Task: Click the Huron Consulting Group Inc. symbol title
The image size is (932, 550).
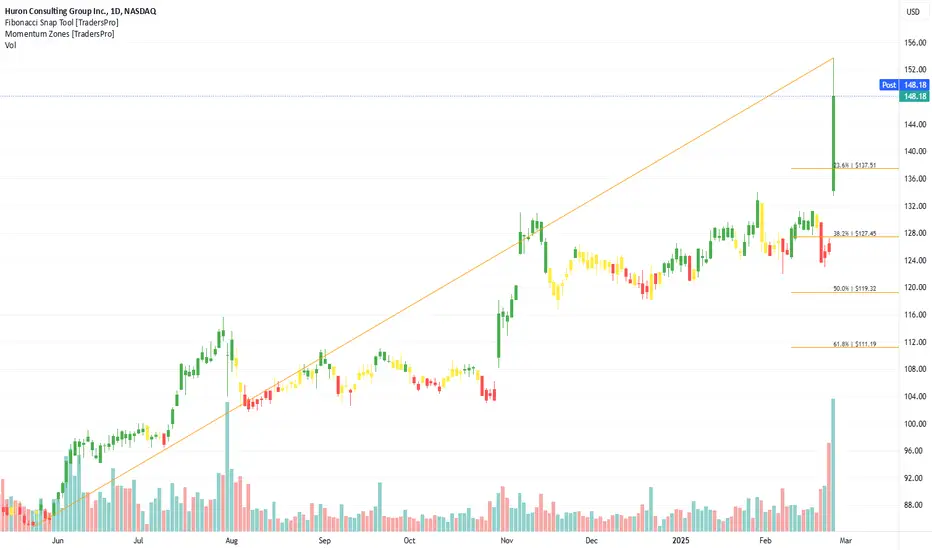Action: [x=80, y=11]
